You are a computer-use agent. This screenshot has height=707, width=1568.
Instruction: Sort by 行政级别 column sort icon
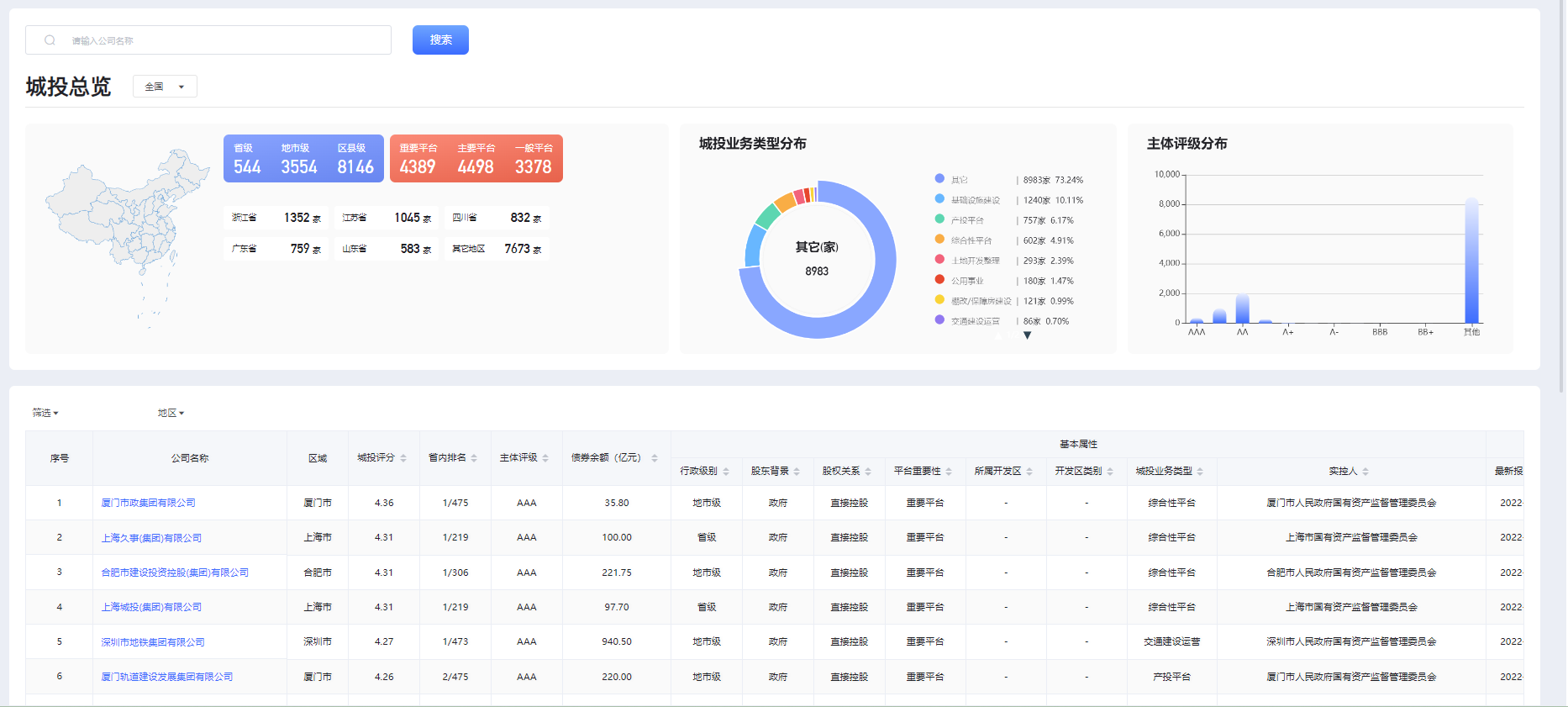point(726,472)
